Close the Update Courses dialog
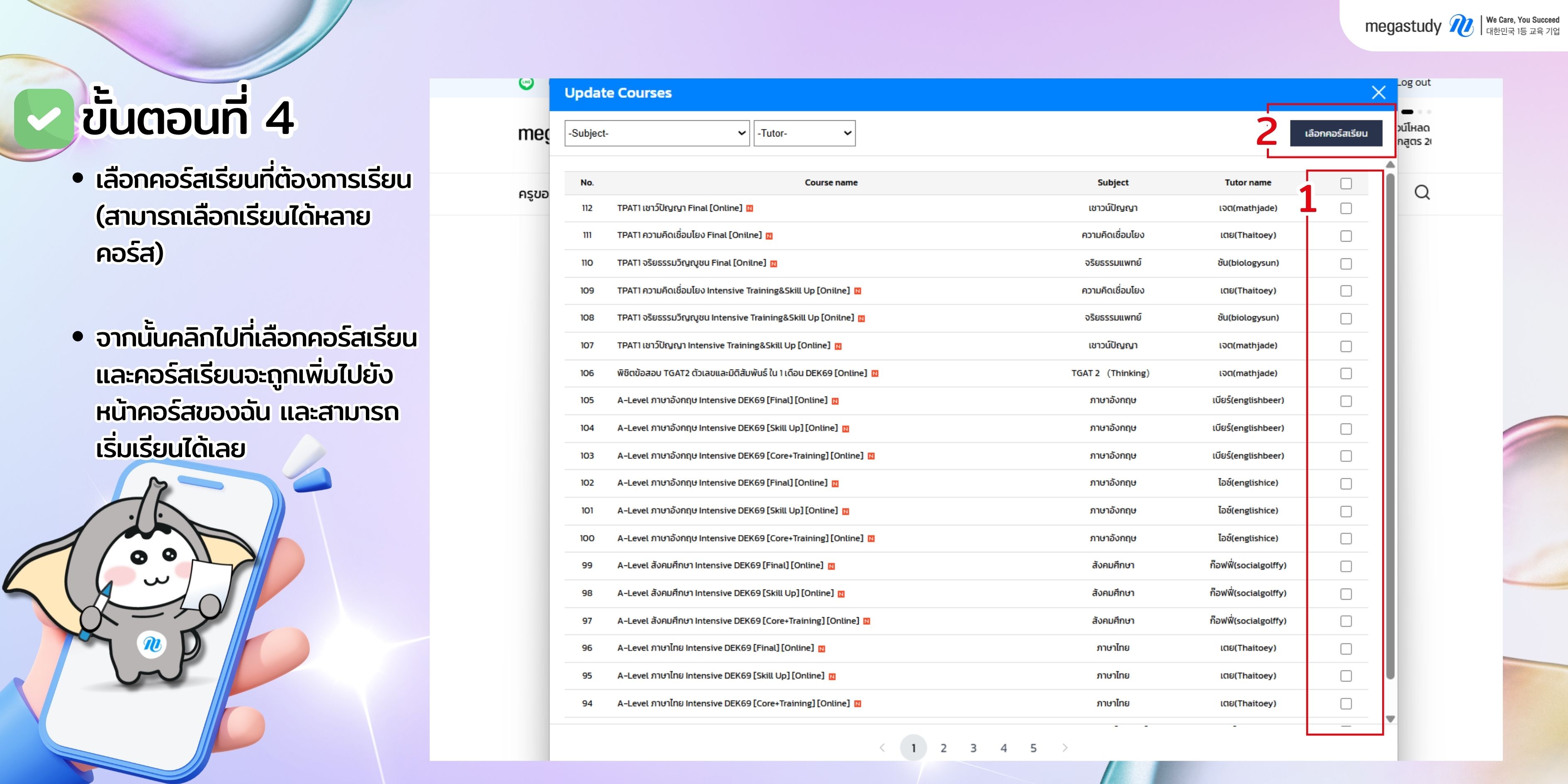This screenshot has height=784, width=1568. pos(1378,93)
